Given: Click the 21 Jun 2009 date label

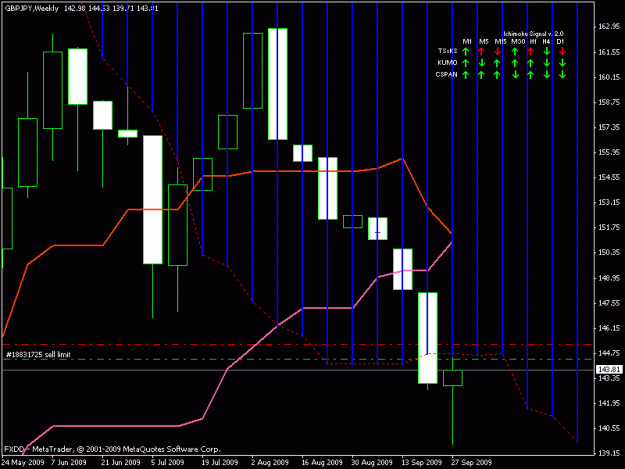Looking at the screenshot, I should 121,462.
